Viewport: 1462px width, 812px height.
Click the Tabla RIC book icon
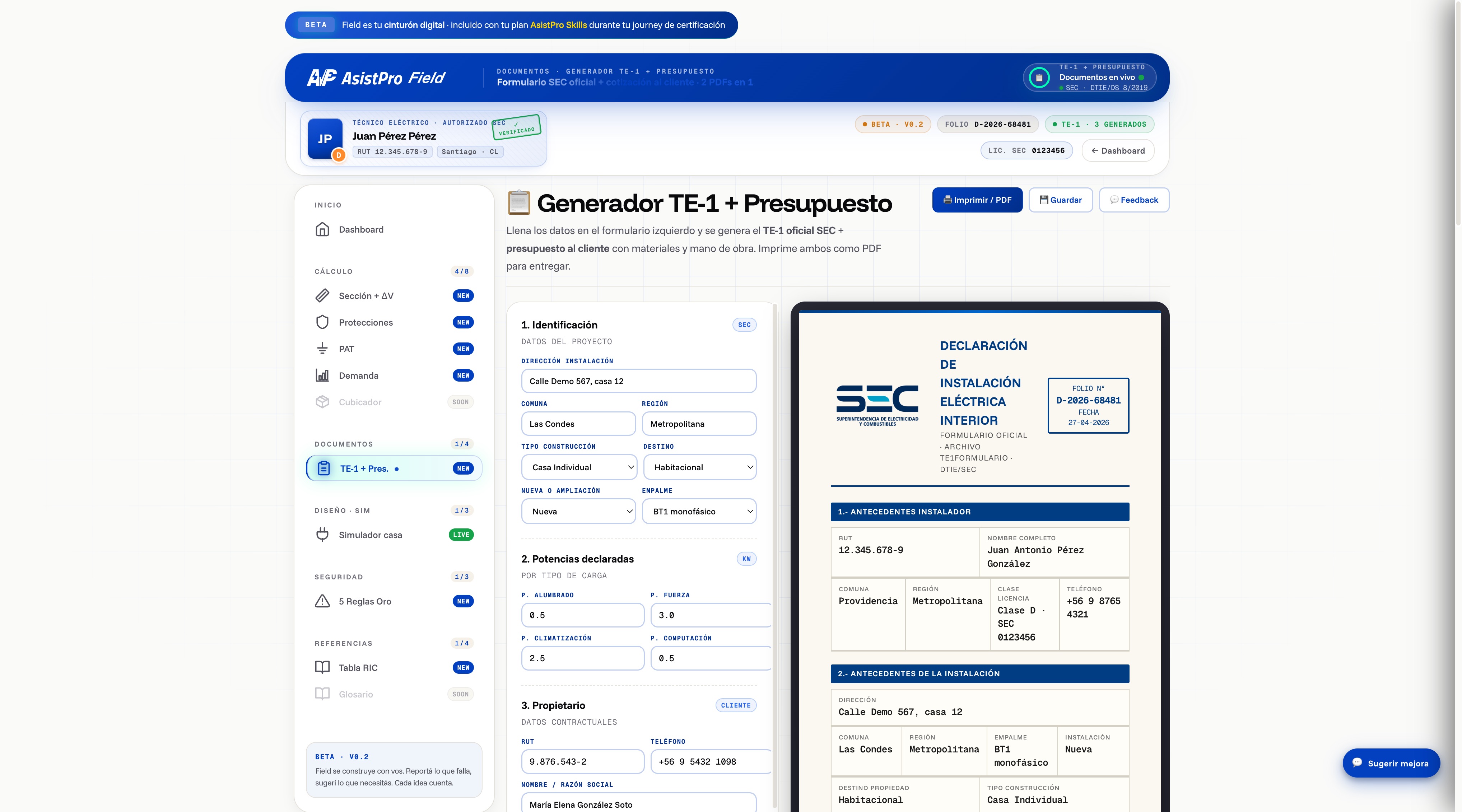click(x=322, y=667)
